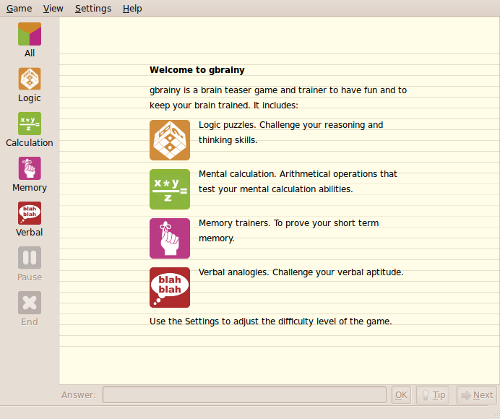Open the Help menu
500x419 pixels.
(x=132, y=8)
